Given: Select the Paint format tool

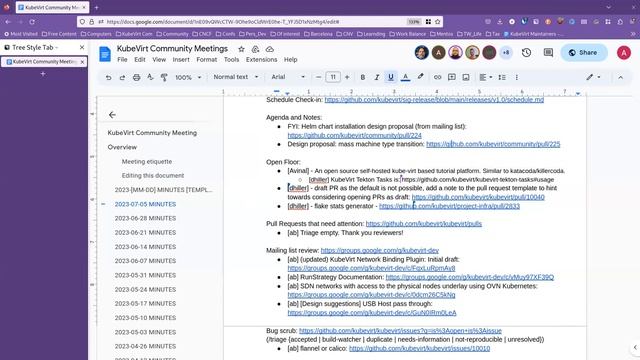Looking at the screenshot, I should [164, 77].
